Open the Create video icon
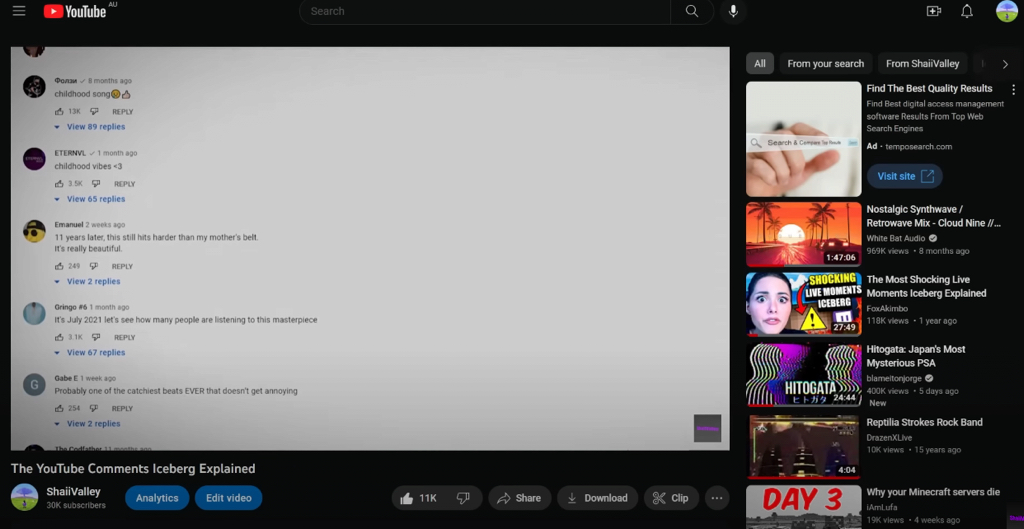This screenshot has width=1024, height=529. 934,11
